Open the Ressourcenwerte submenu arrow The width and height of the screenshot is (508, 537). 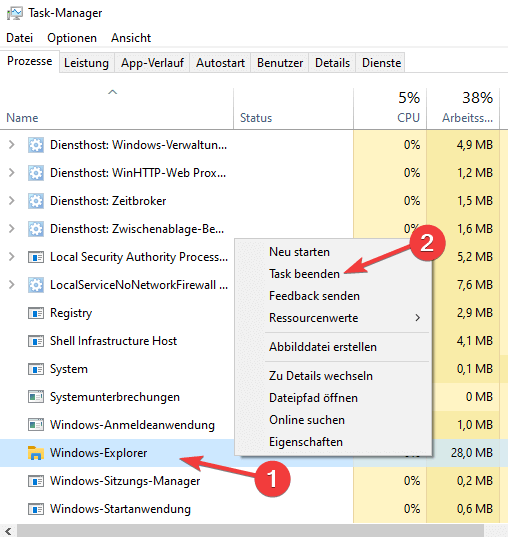coord(418,318)
